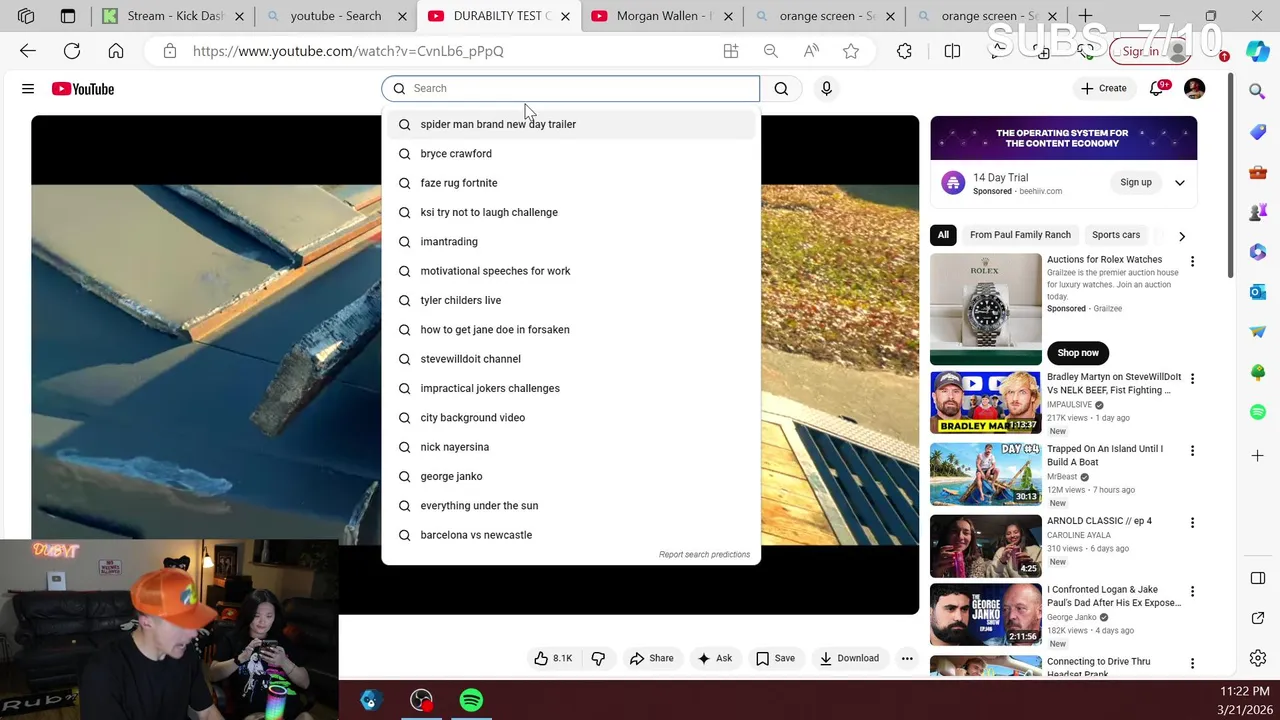Open a new browser tab
The height and width of the screenshot is (720, 1280).
pyautogui.click(x=1085, y=16)
